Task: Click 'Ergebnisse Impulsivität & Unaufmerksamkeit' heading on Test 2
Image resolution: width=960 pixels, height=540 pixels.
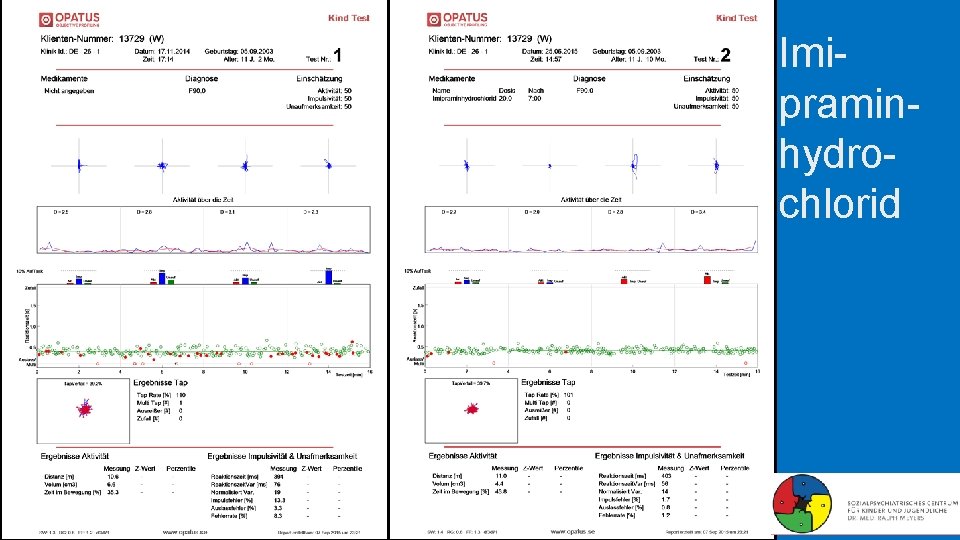Action: pyautogui.click(x=670, y=456)
